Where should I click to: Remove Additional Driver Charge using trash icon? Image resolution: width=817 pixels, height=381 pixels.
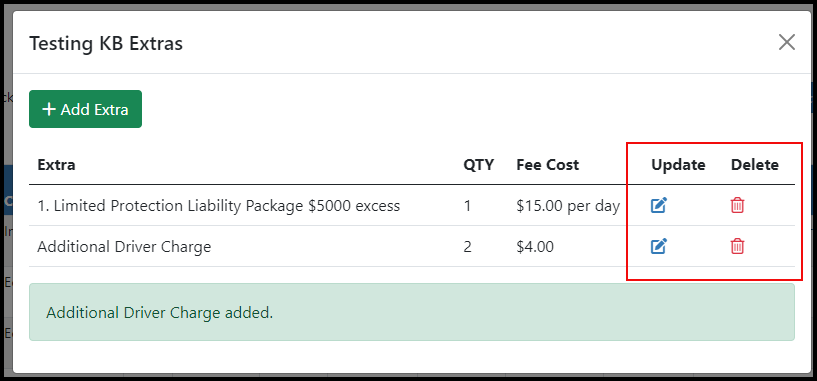[x=737, y=246]
